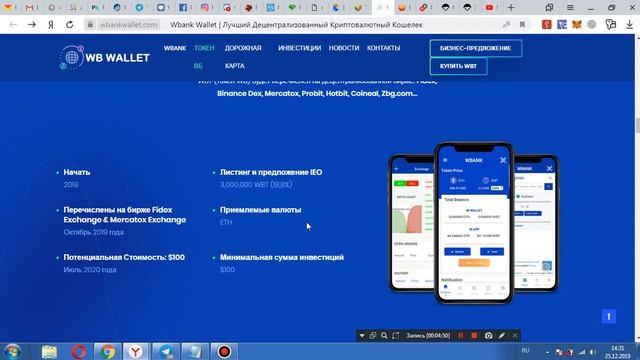Open Yandex home via the Я icon

51,25
